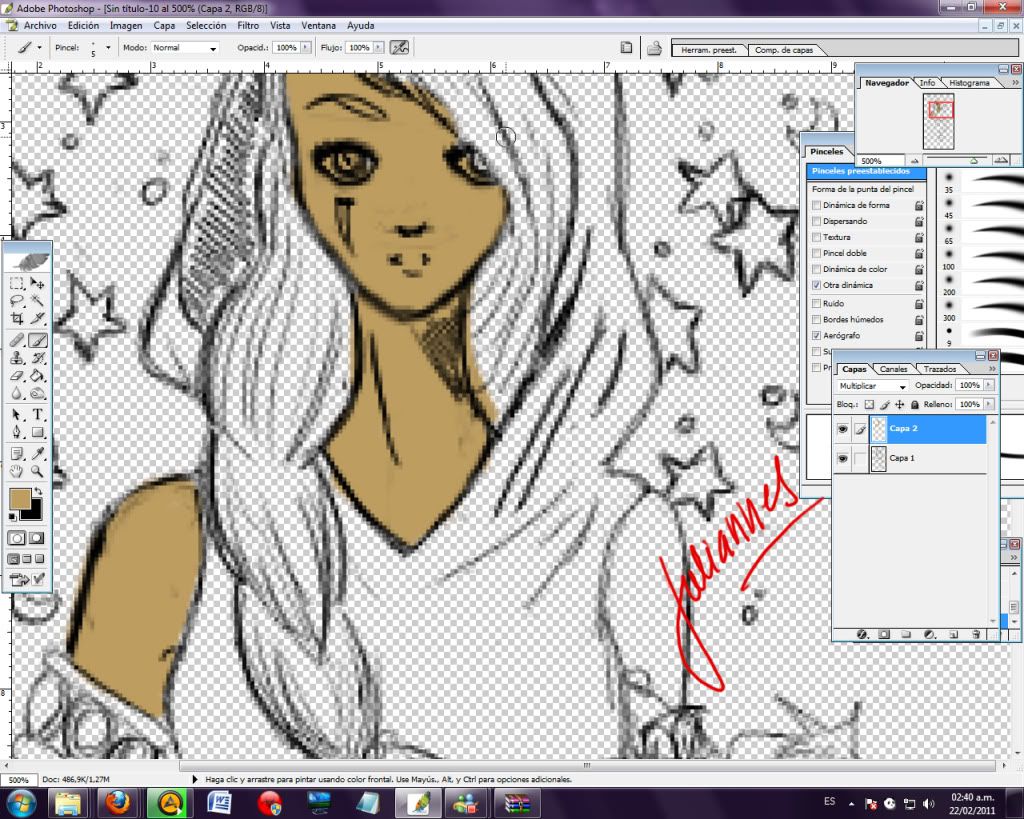The width and height of the screenshot is (1024, 819).
Task: Select the Sponge tool
Action: tap(38, 393)
